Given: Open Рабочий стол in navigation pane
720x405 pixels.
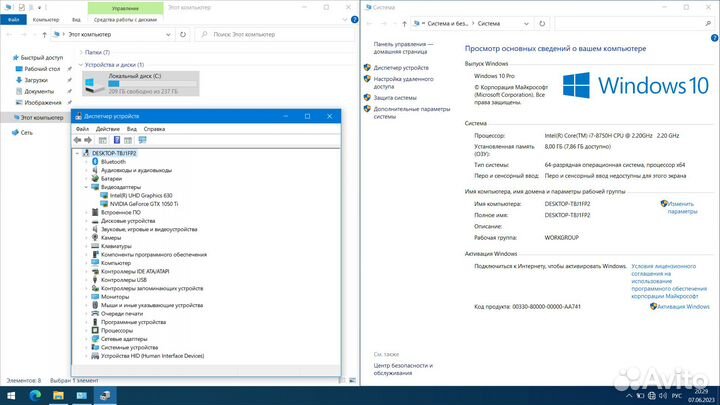Looking at the screenshot, I should click(42, 69).
